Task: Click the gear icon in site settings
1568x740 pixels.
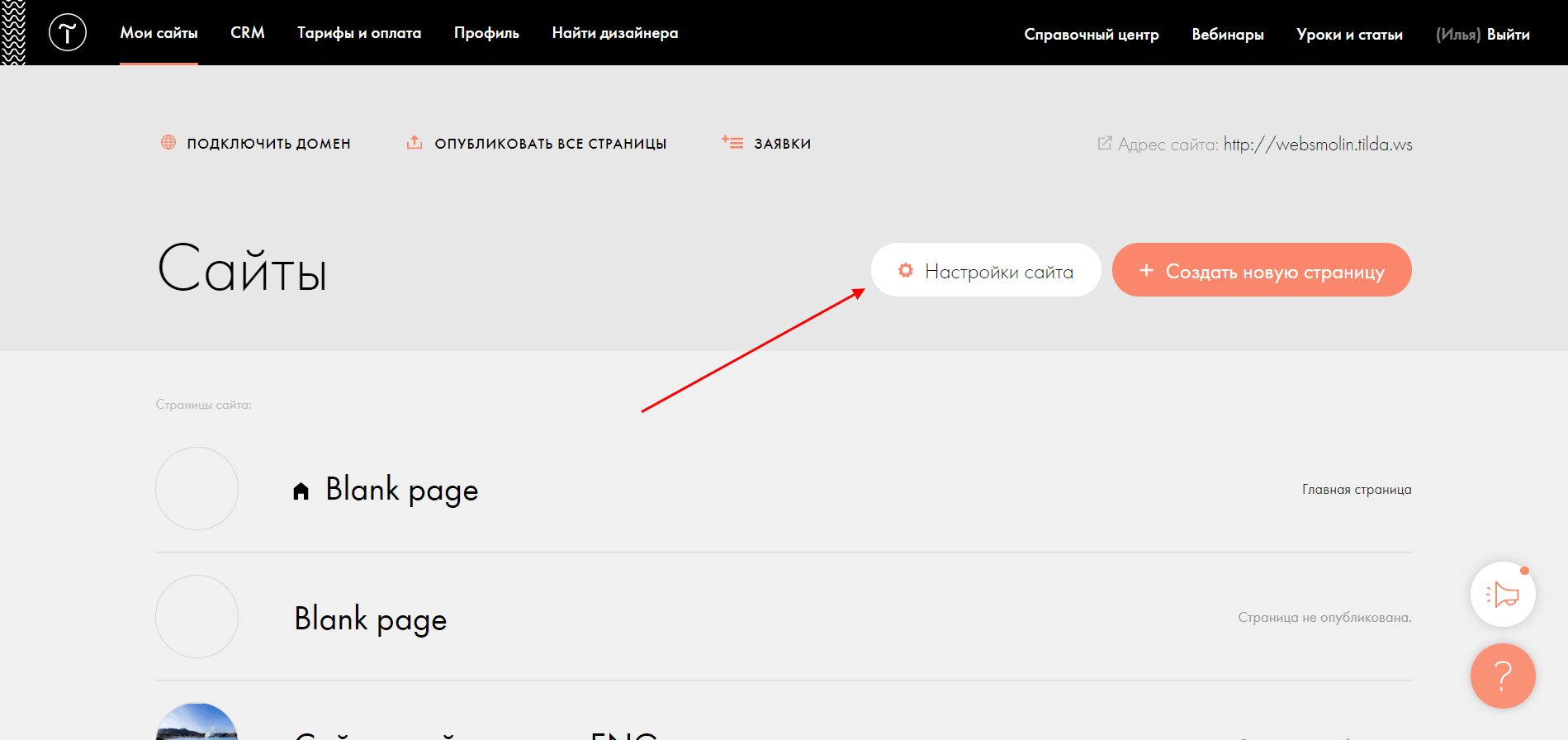Action: point(906,271)
